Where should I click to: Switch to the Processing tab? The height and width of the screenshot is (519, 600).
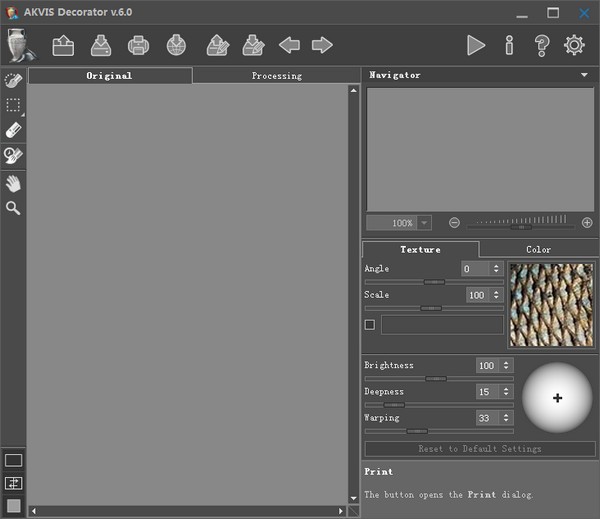tap(276, 76)
